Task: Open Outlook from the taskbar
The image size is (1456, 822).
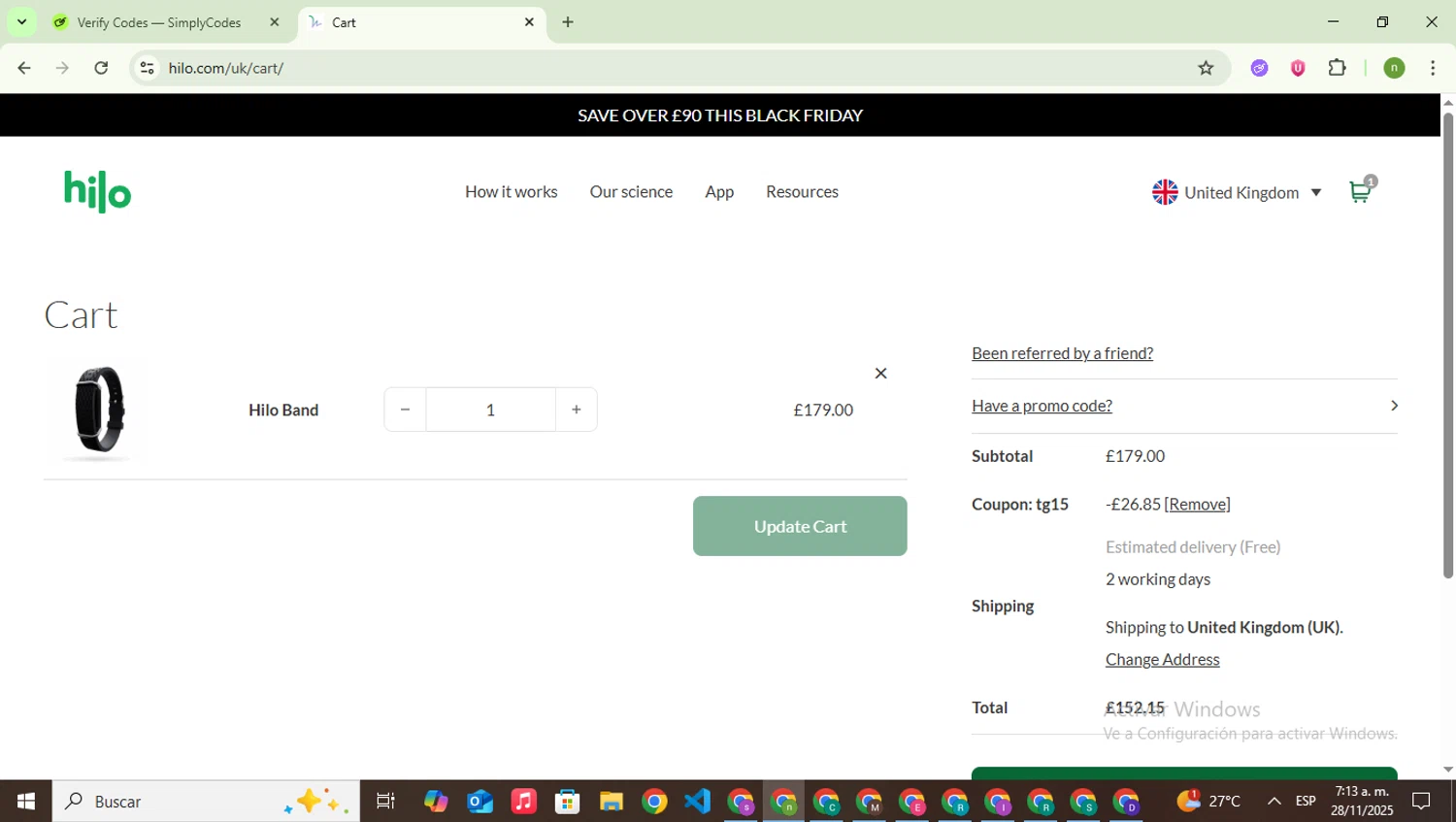Action: coord(480,802)
